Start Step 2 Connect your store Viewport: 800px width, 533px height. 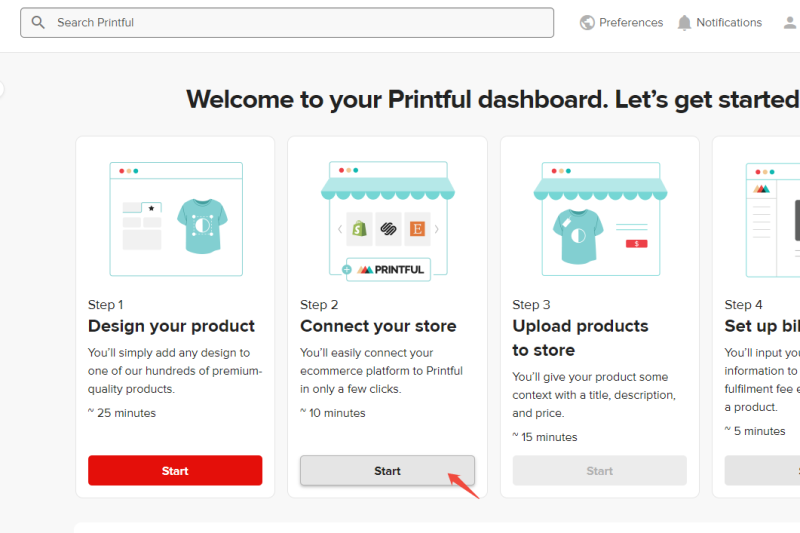(x=387, y=470)
